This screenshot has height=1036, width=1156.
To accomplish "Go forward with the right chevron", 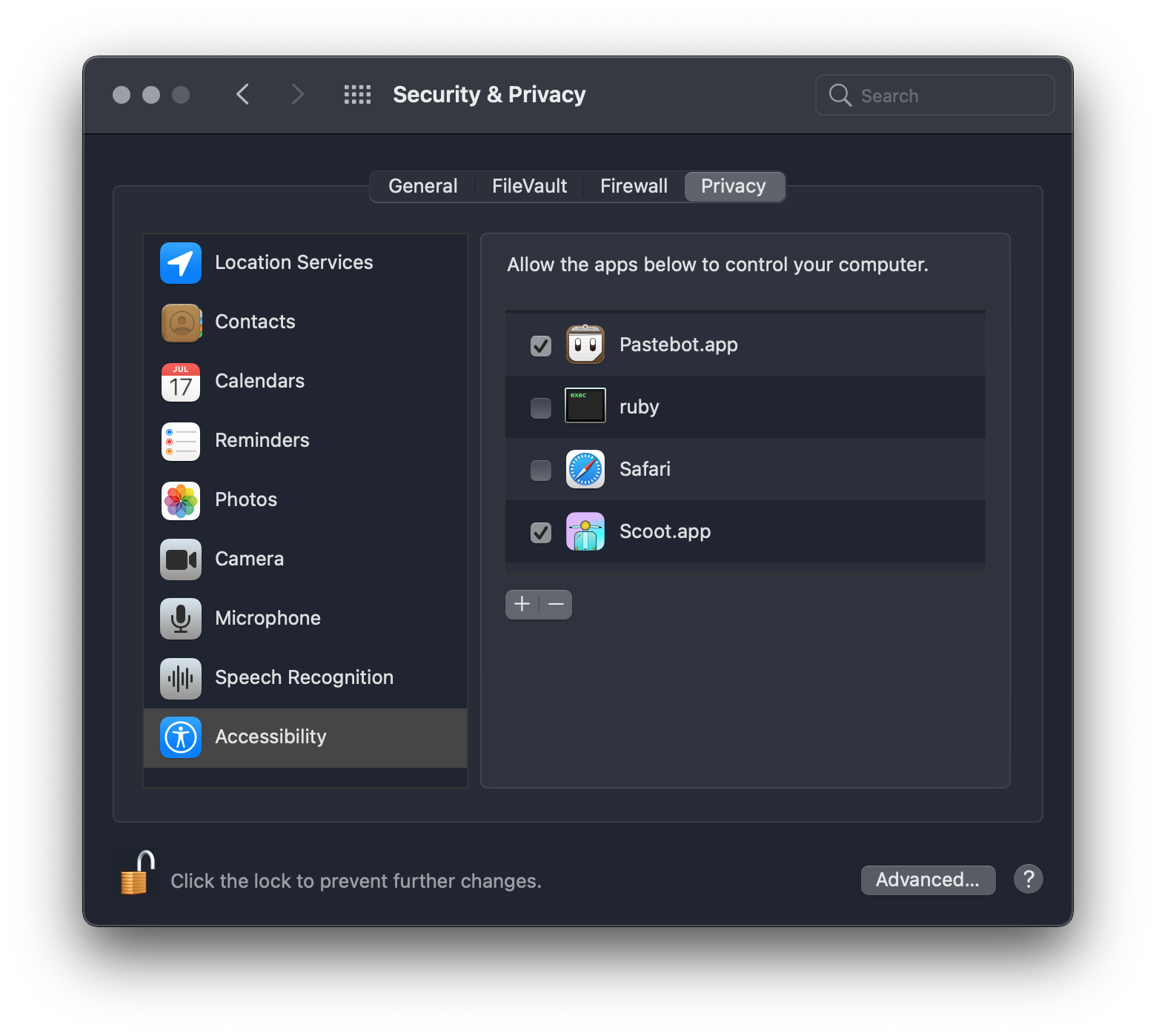I will pyautogui.click(x=297, y=95).
